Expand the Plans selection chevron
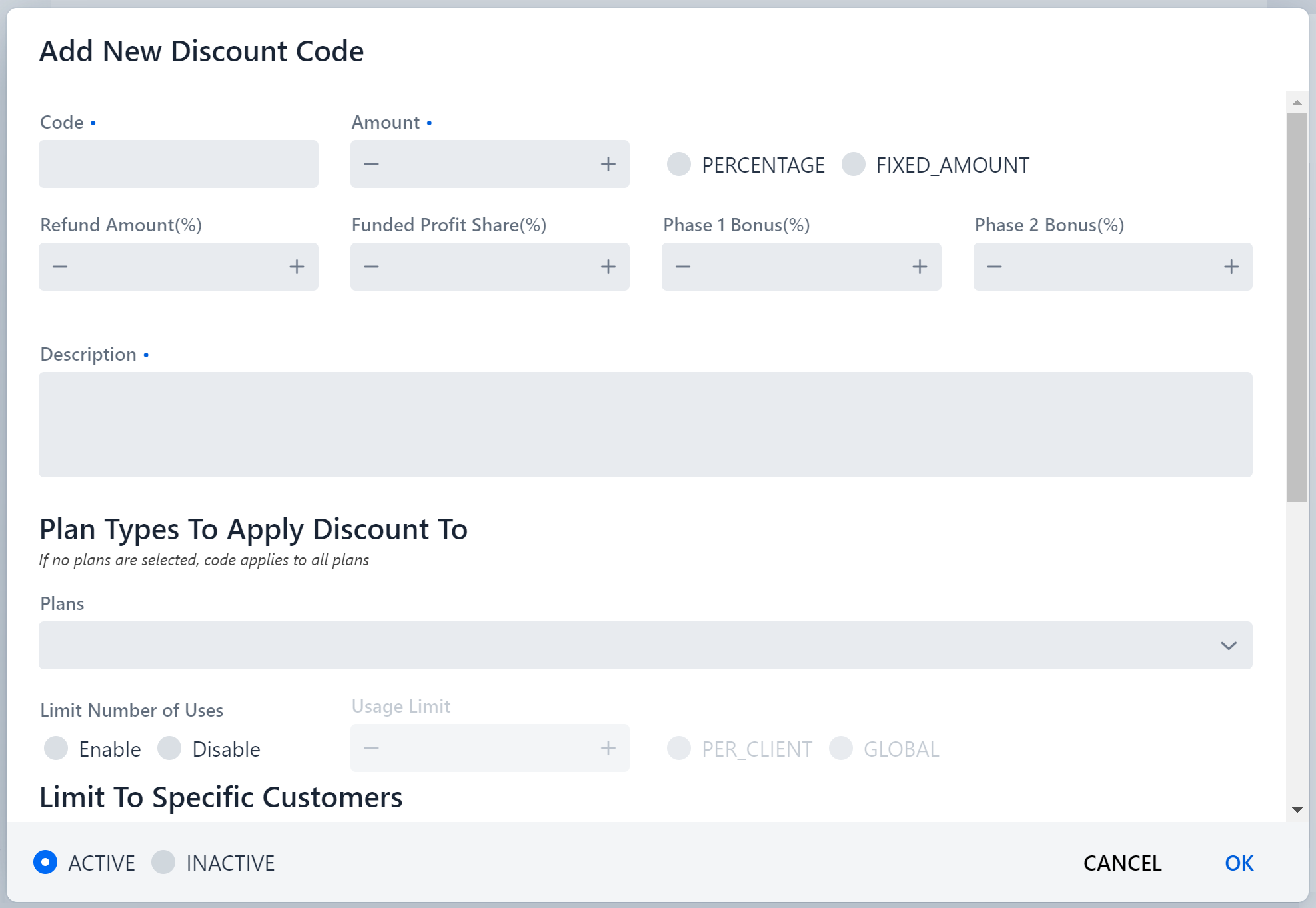This screenshot has width=1316, height=908. 1228,645
